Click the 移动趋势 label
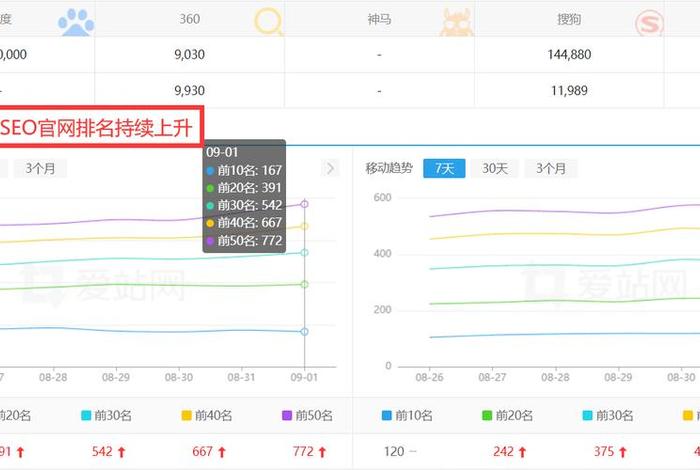The image size is (700, 470). click(x=389, y=168)
